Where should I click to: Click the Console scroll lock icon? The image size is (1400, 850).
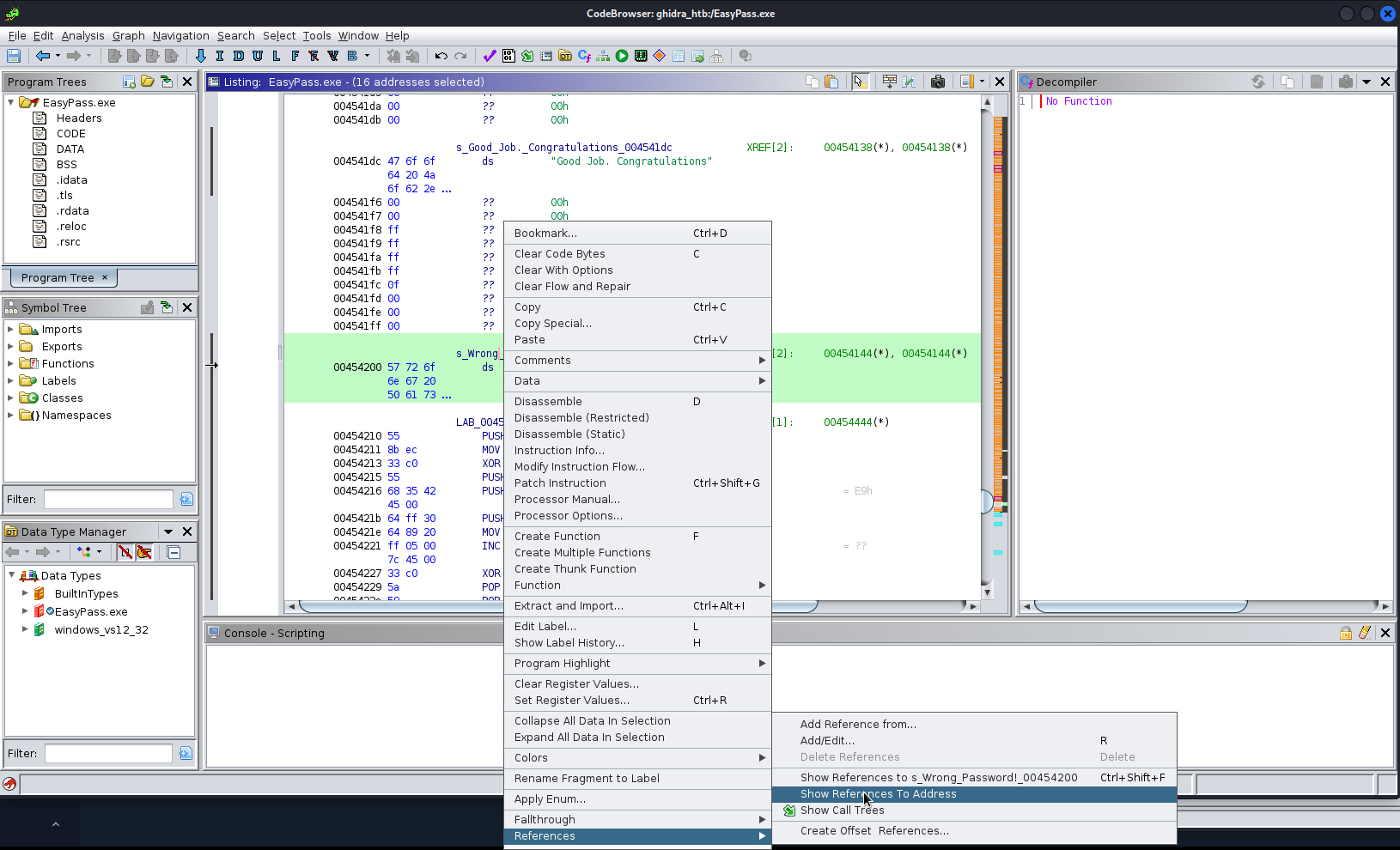click(1346, 633)
